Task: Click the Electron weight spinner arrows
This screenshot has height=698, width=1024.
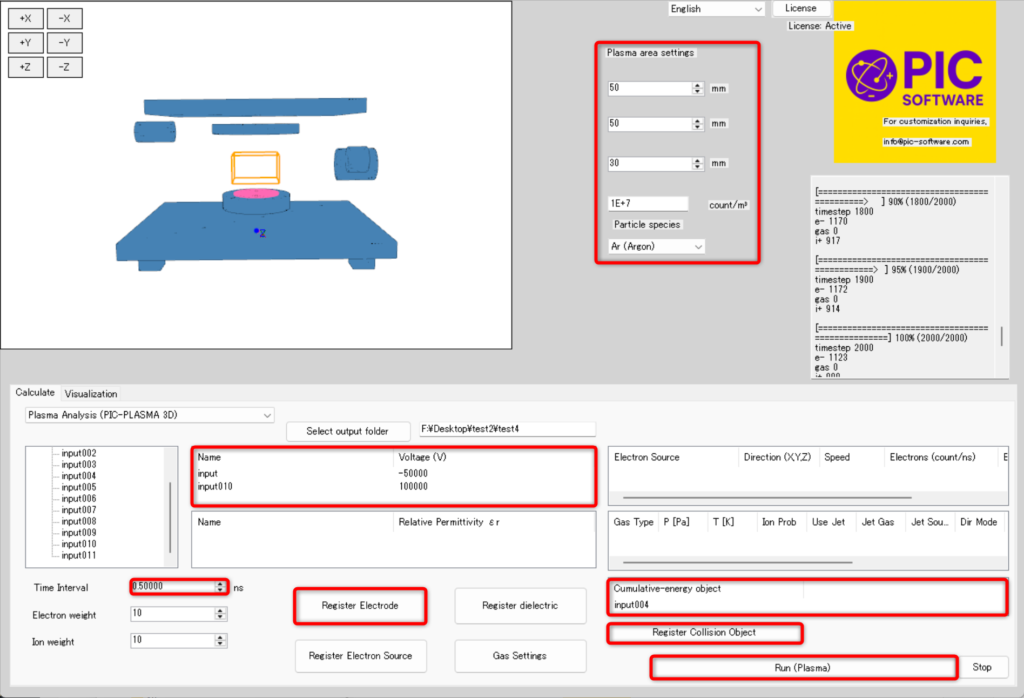Action: point(220,614)
